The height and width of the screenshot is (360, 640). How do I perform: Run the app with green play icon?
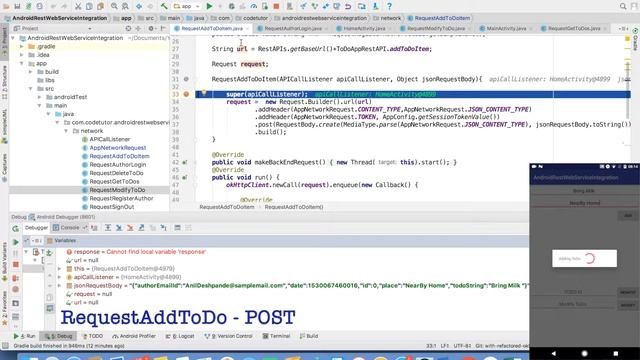(209, 6)
